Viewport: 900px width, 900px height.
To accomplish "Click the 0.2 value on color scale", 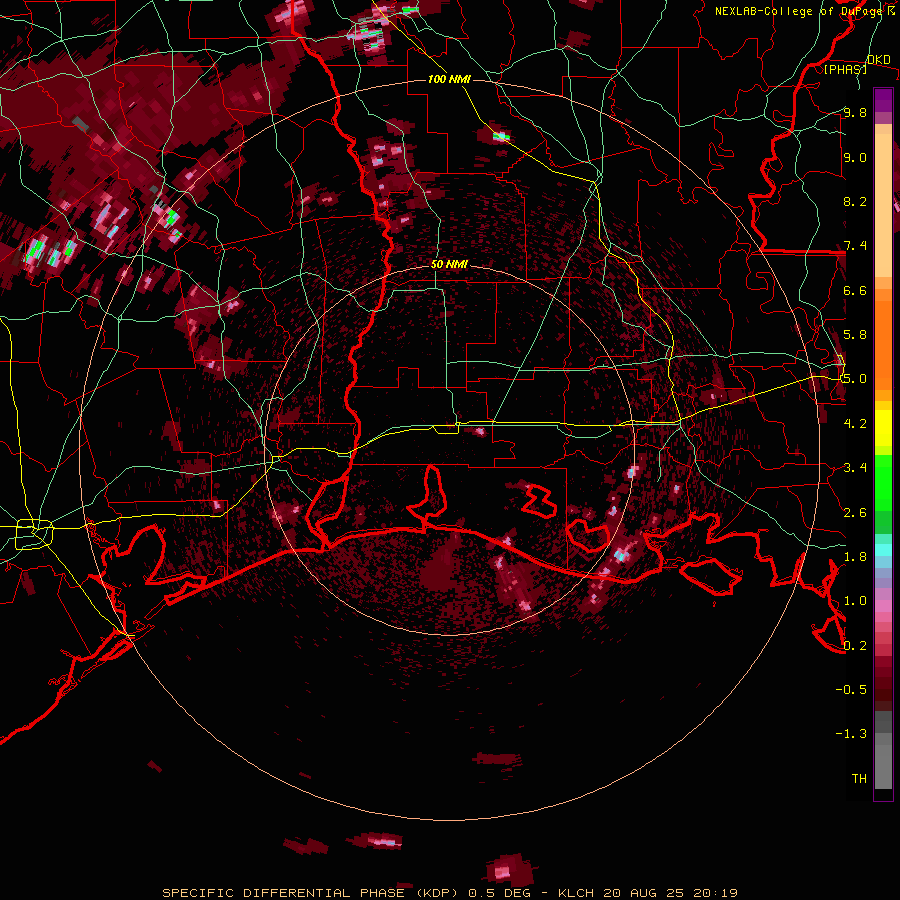I will (855, 645).
